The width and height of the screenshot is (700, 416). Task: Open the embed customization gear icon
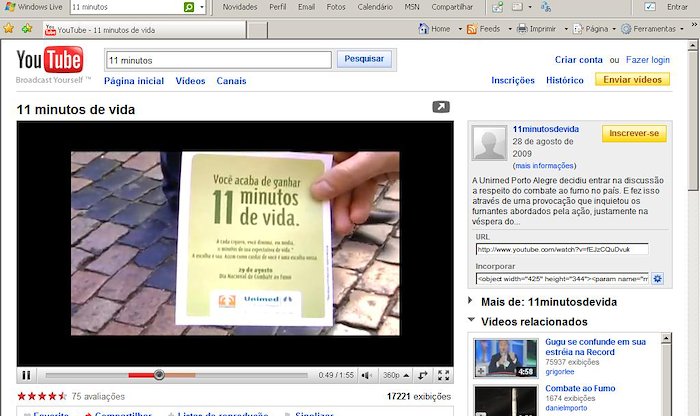point(657,279)
